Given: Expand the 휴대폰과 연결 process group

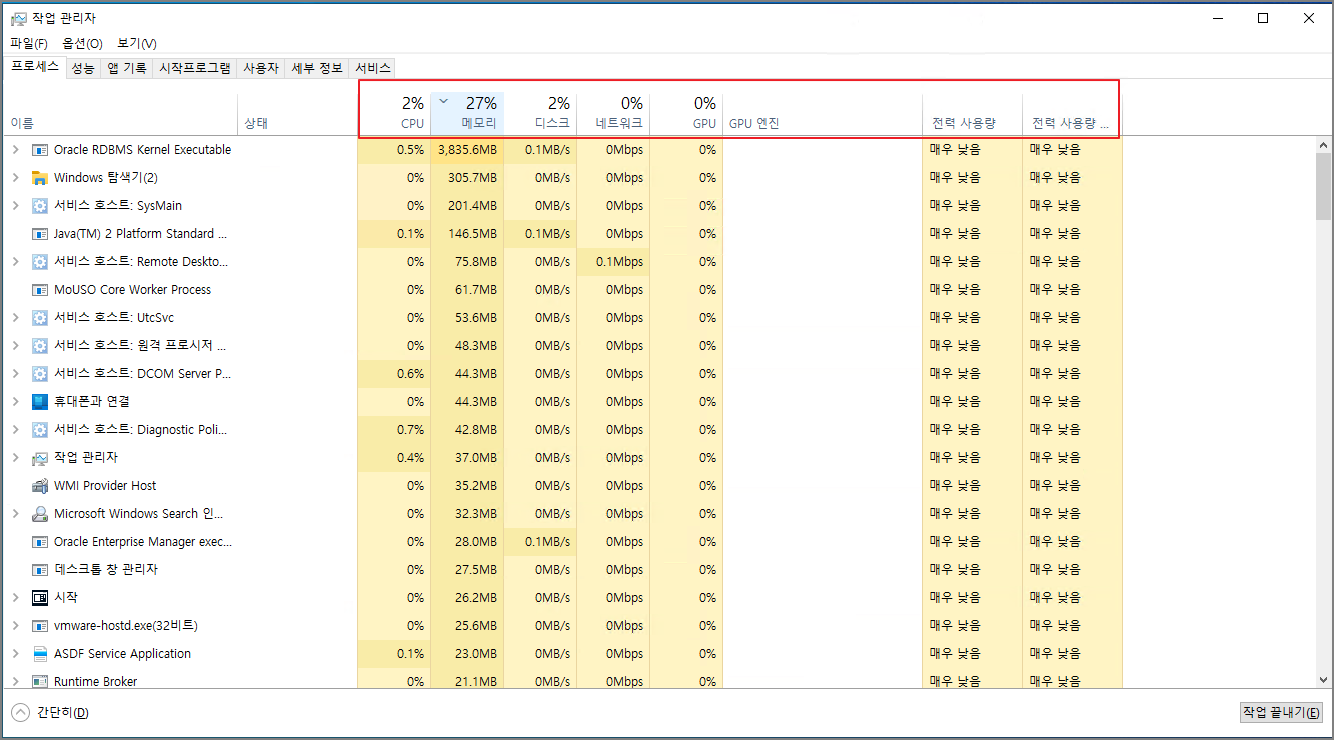Looking at the screenshot, I should tap(15, 402).
